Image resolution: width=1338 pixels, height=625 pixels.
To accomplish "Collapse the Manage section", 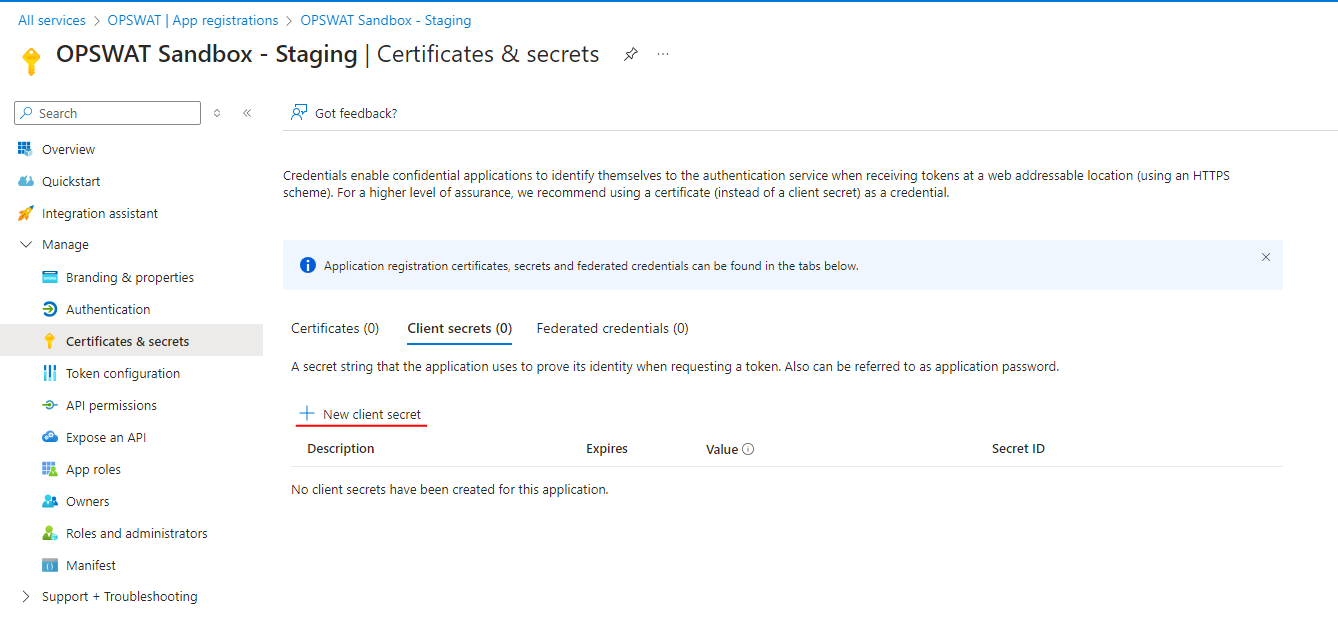I will point(26,245).
